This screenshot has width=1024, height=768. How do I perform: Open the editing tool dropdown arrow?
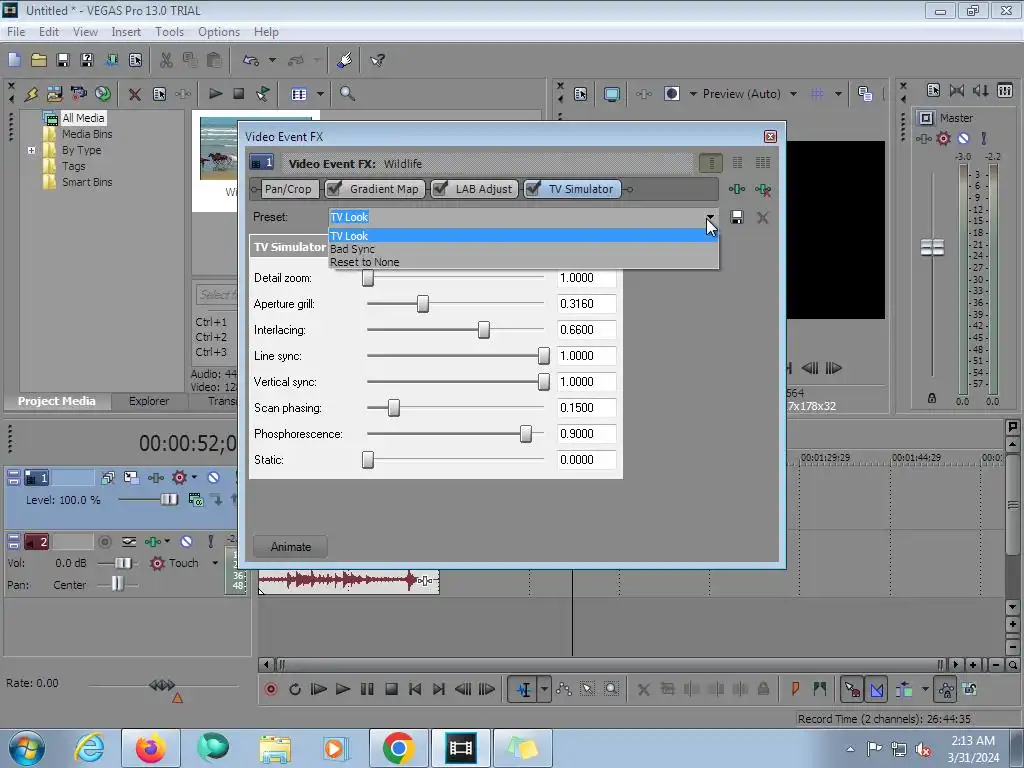click(544, 689)
